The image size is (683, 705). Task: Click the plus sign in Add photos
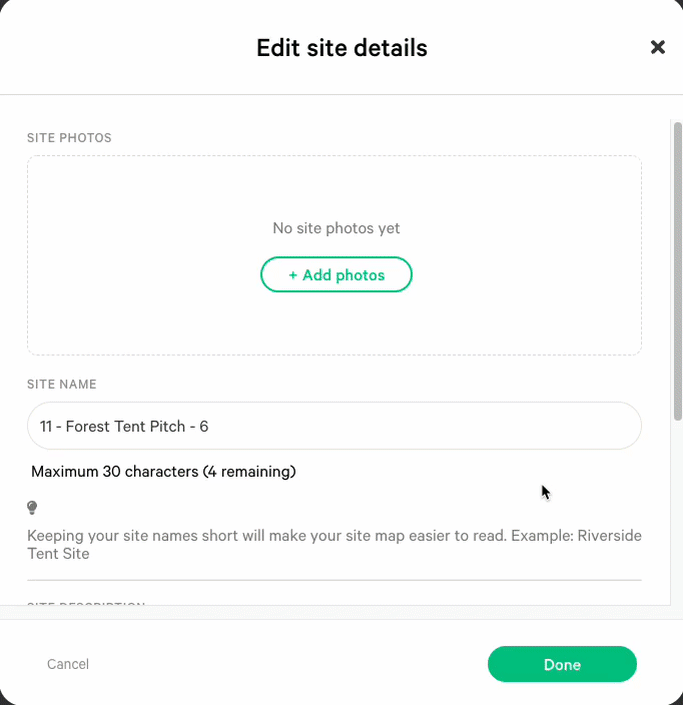click(x=293, y=275)
